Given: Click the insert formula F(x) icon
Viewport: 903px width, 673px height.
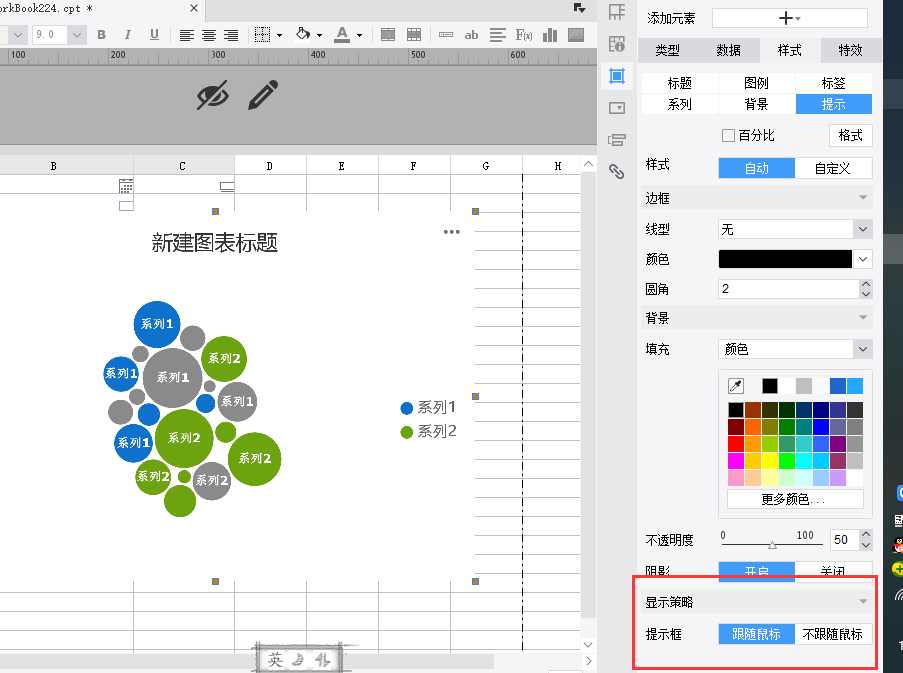Looking at the screenshot, I should coord(523,35).
